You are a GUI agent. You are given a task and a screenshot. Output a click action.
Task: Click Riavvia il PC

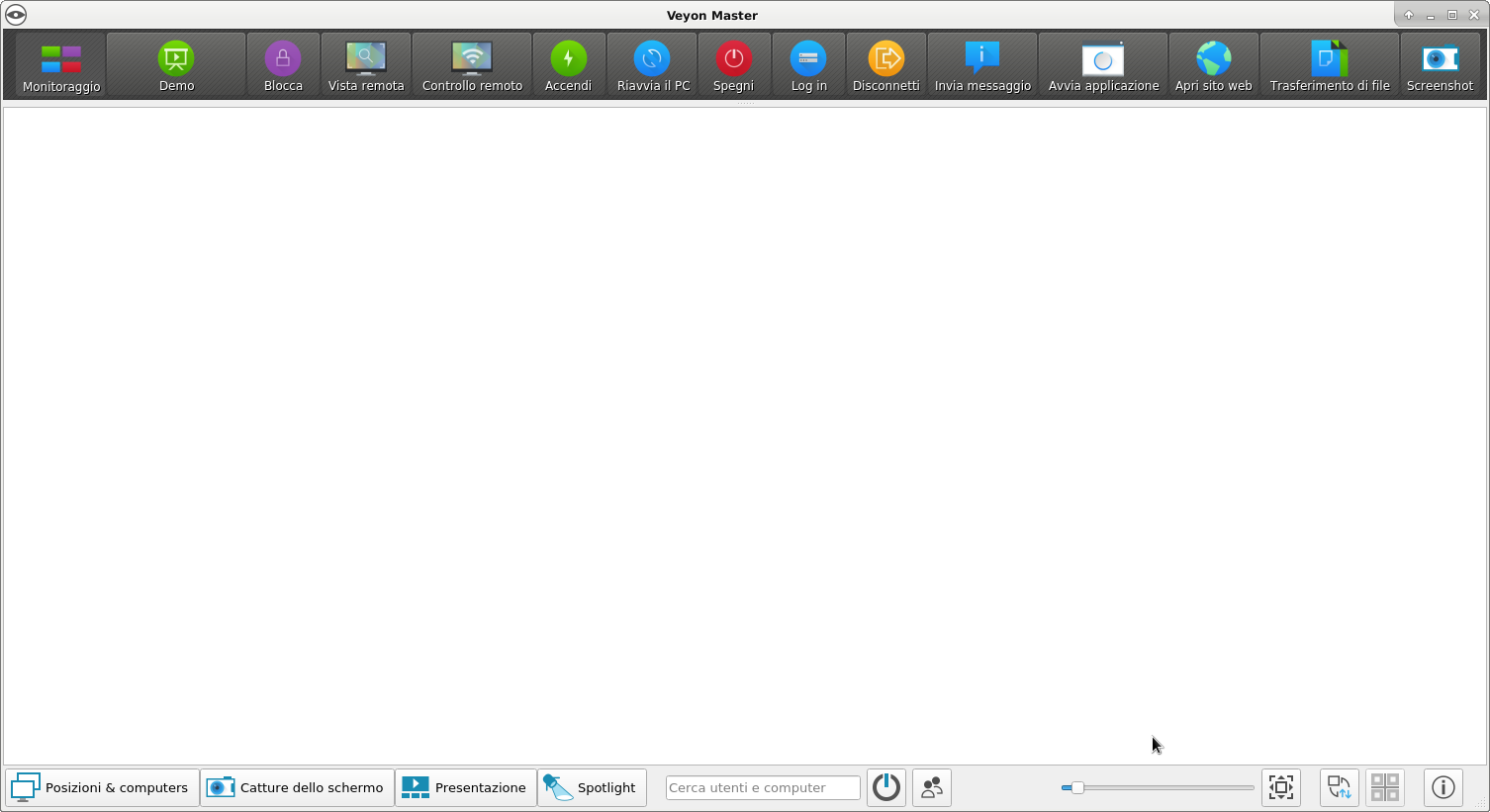[653, 65]
